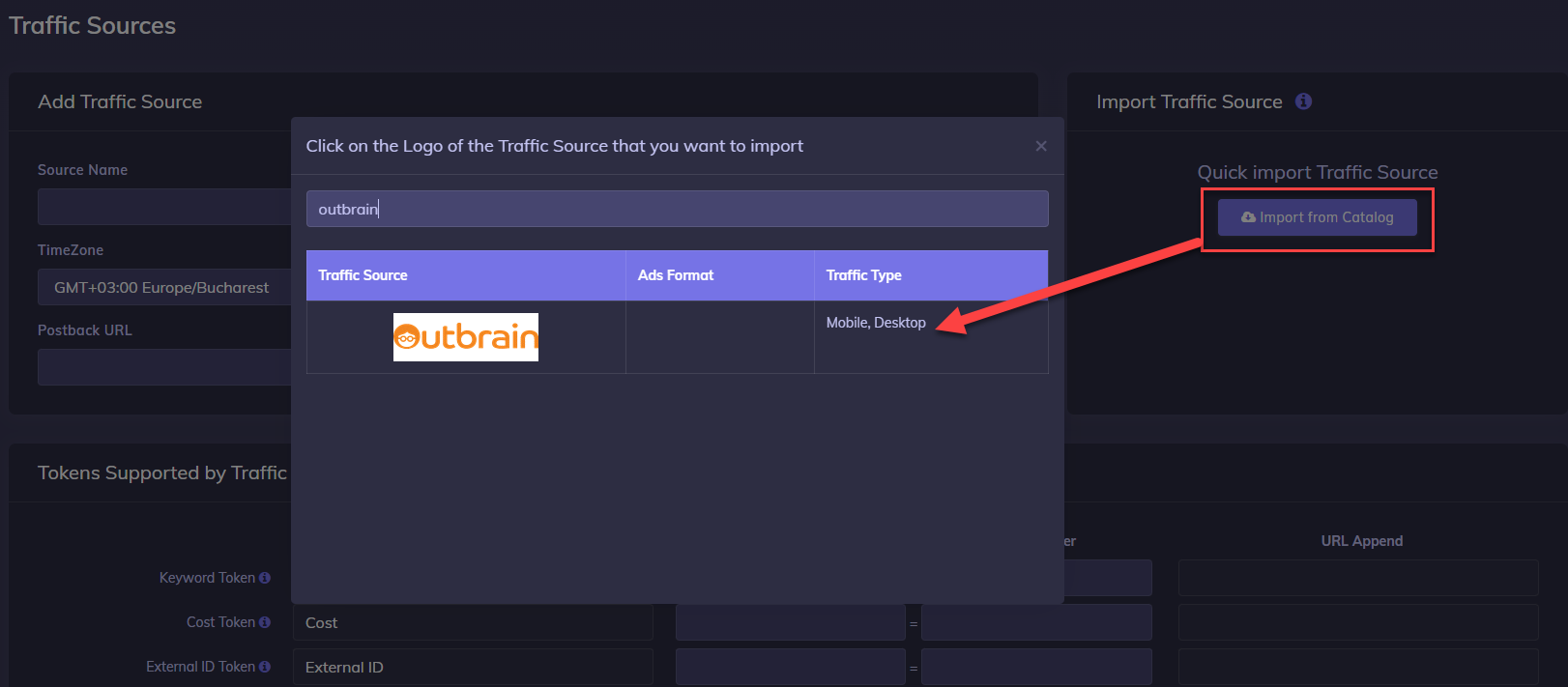Click the External ID token name field

click(473, 667)
